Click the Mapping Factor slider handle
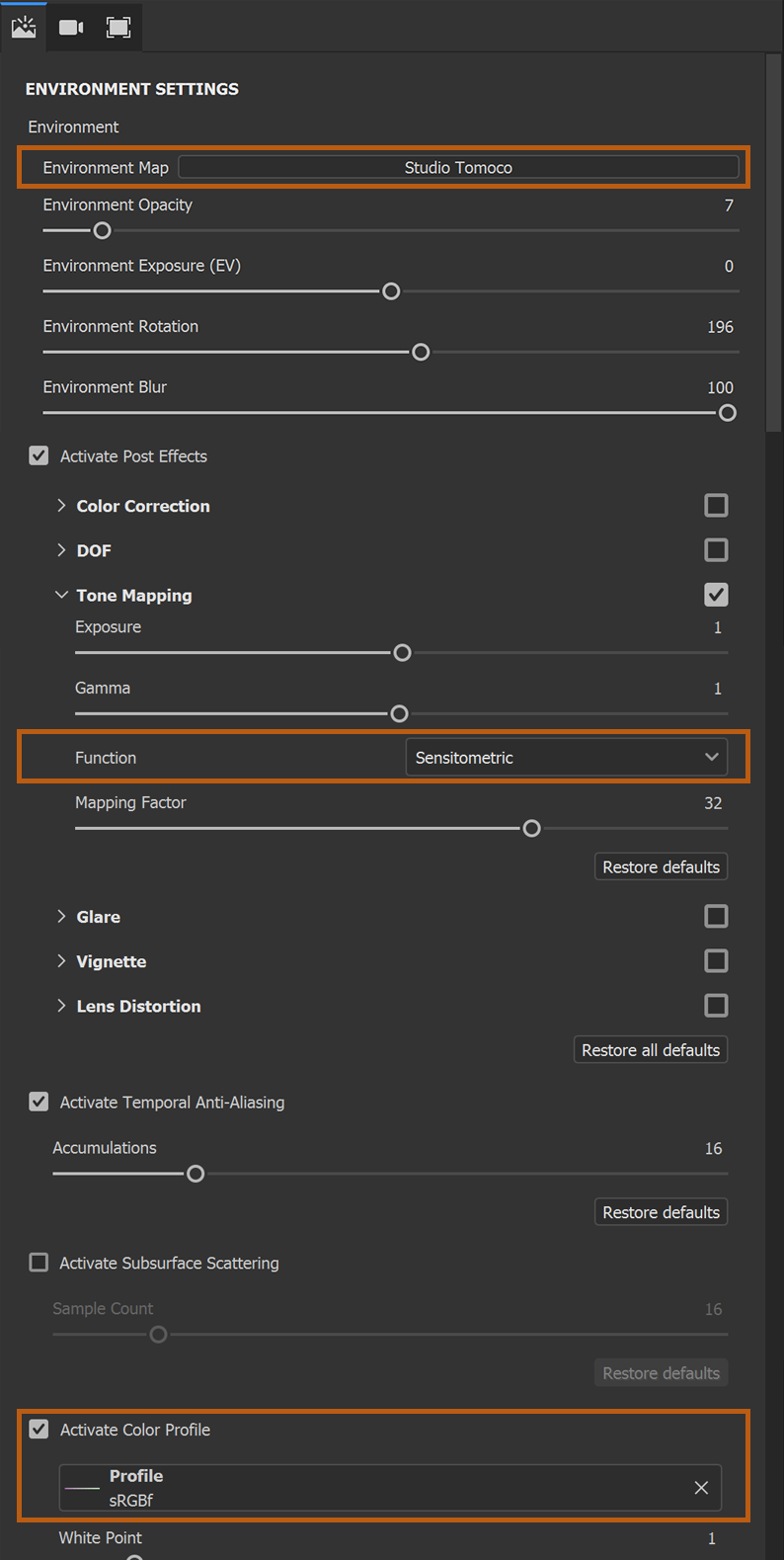 [531, 828]
